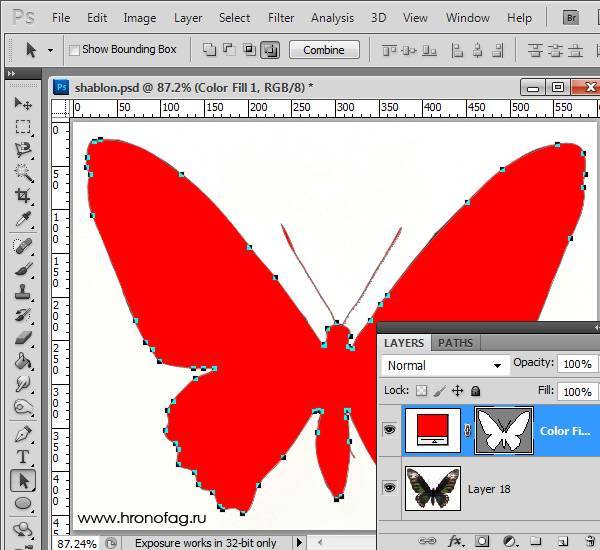This screenshot has height=550, width=600.
Task: Select the Brush tool
Action: [x=23, y=269]
